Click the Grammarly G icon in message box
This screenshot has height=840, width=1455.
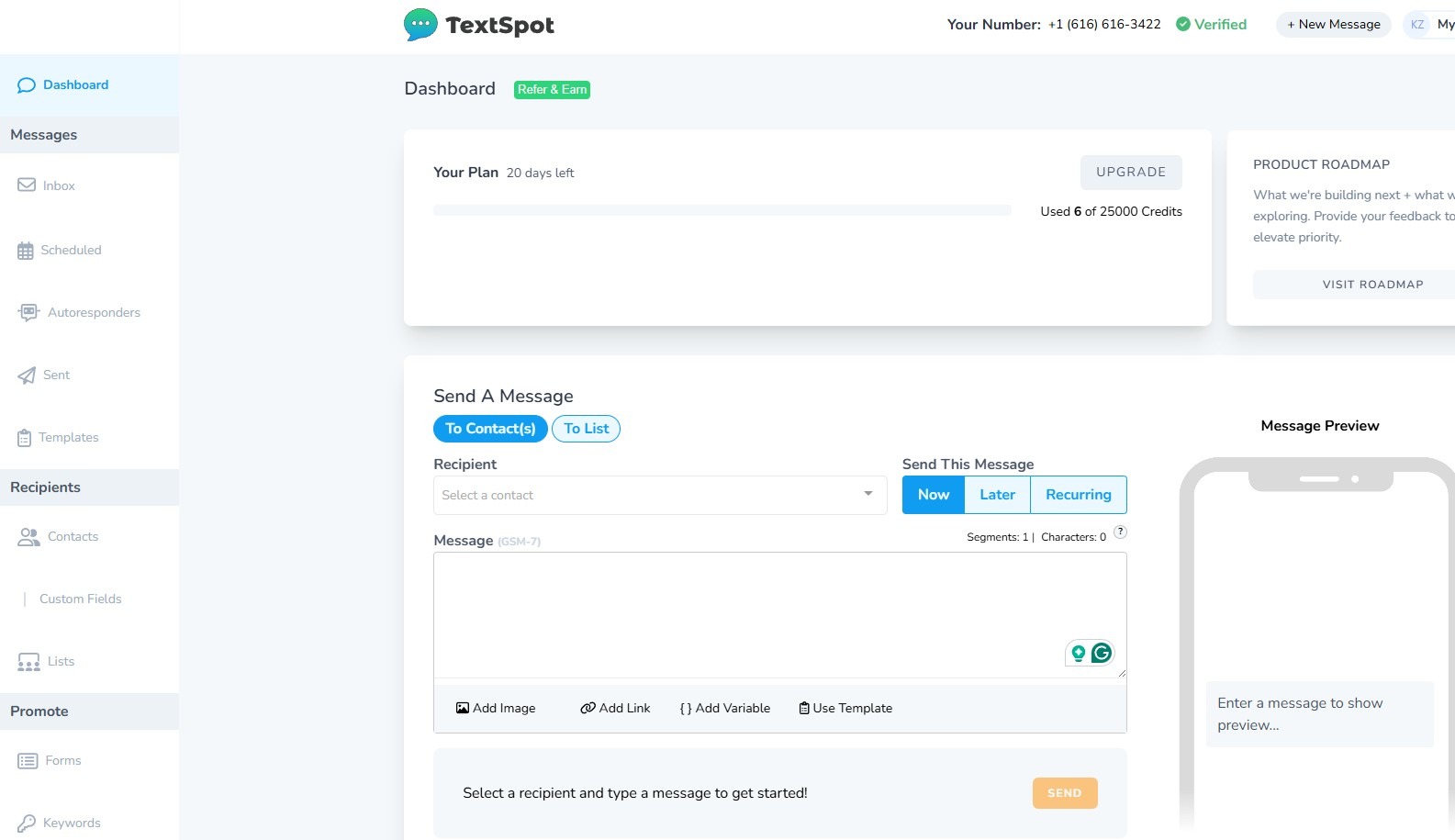click(1102, 653)
